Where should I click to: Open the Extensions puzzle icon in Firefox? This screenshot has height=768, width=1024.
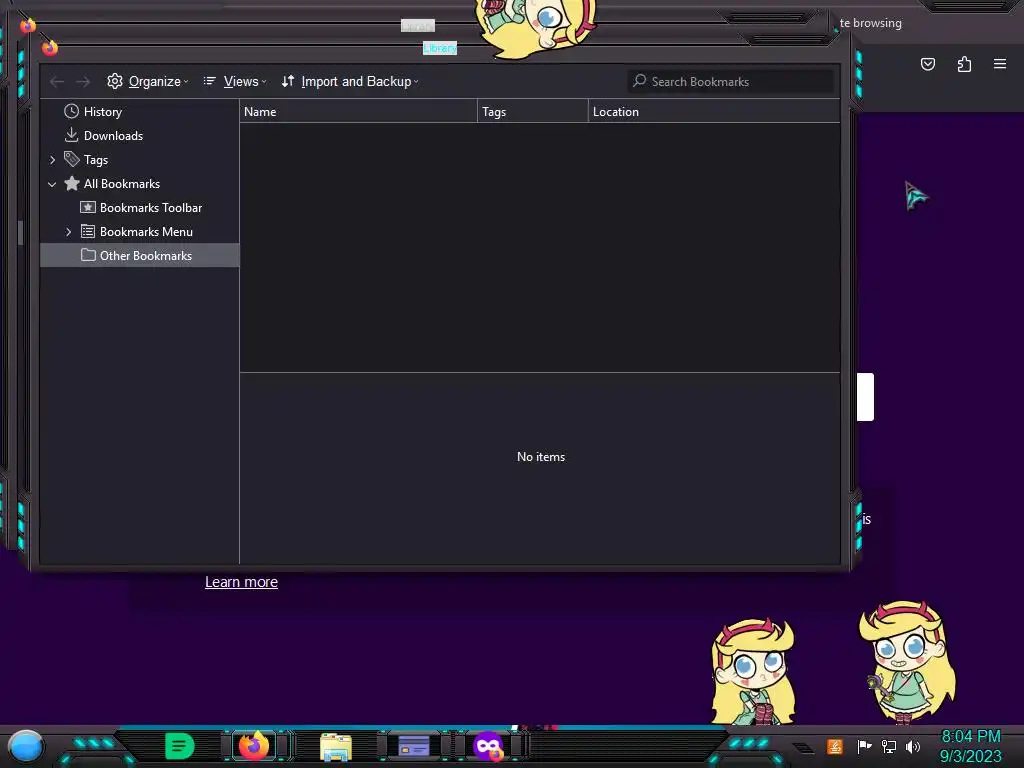[x=964, y=64]
